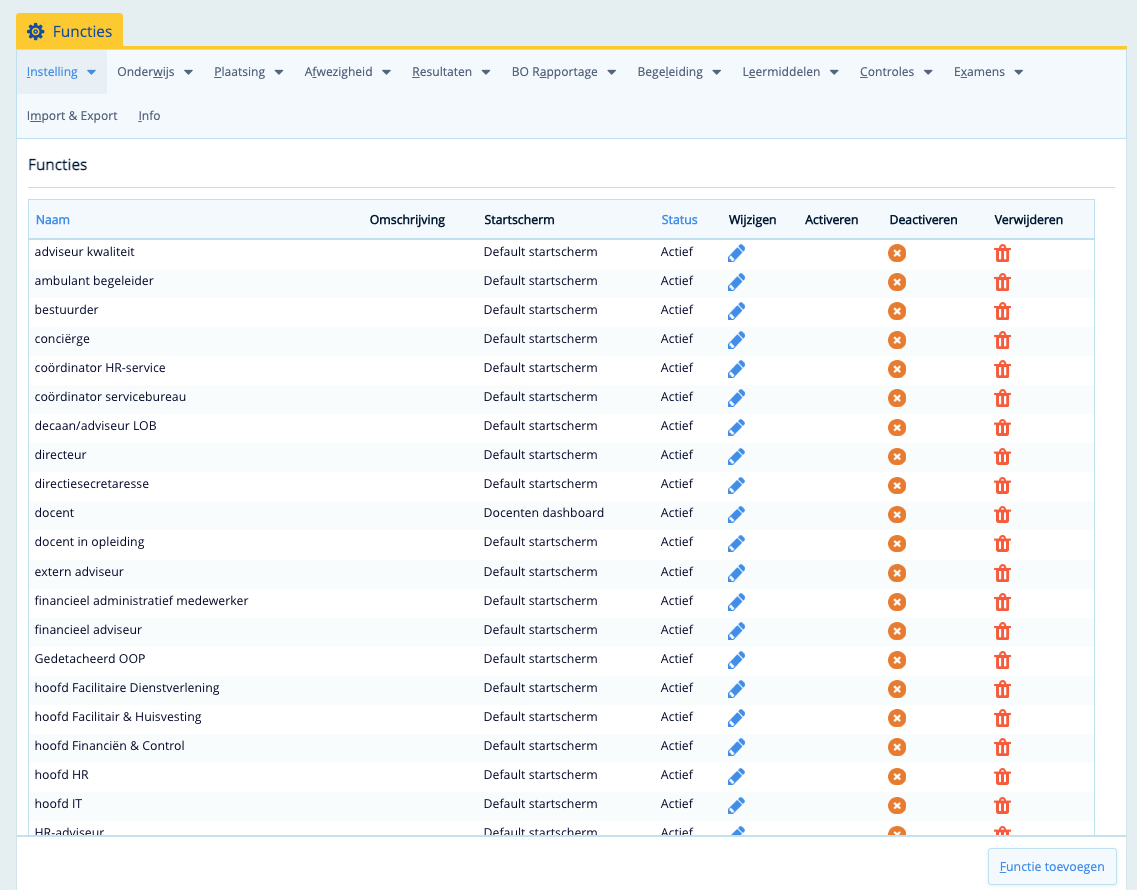Edit the extern adviseur function

point(736,573)
